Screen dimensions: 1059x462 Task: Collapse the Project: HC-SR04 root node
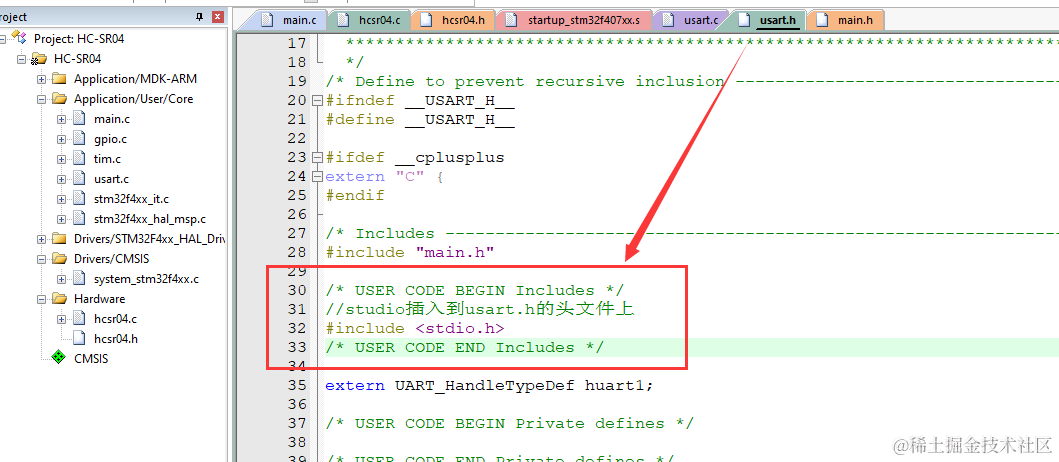3,39
